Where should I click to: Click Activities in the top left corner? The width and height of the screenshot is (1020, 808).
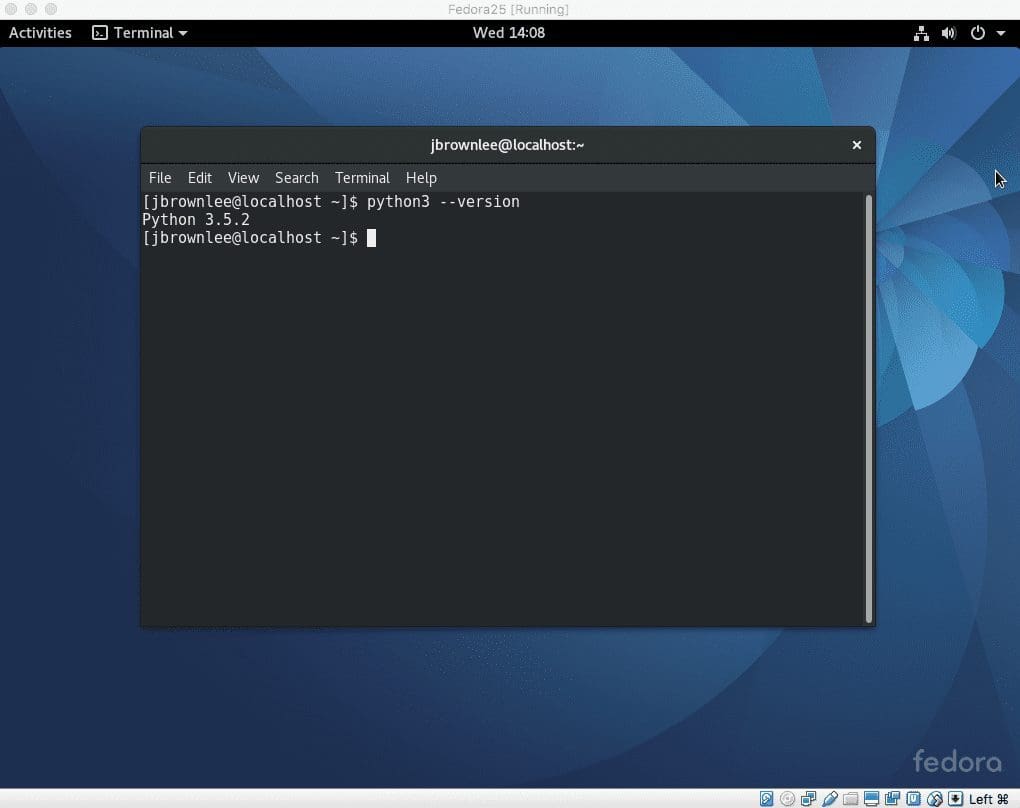pos(40,32)
